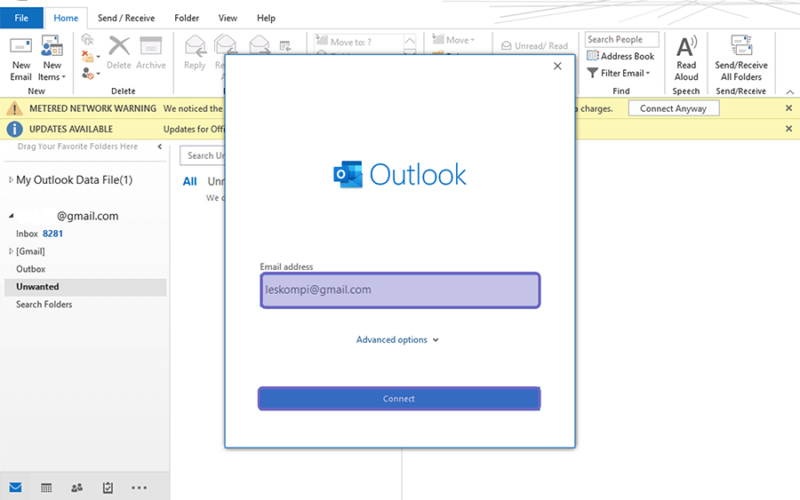Click the Meeting reply icon

(x=285, y=46)
